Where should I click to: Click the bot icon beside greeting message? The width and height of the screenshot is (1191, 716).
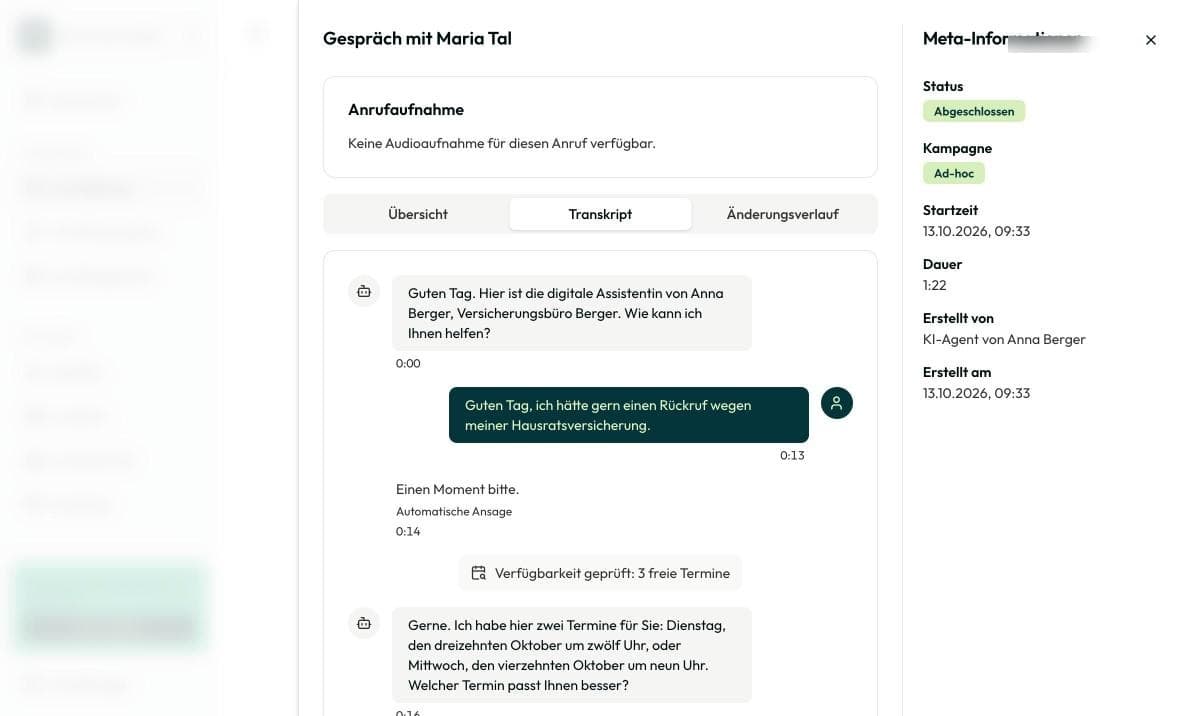[x=364, y=292]
